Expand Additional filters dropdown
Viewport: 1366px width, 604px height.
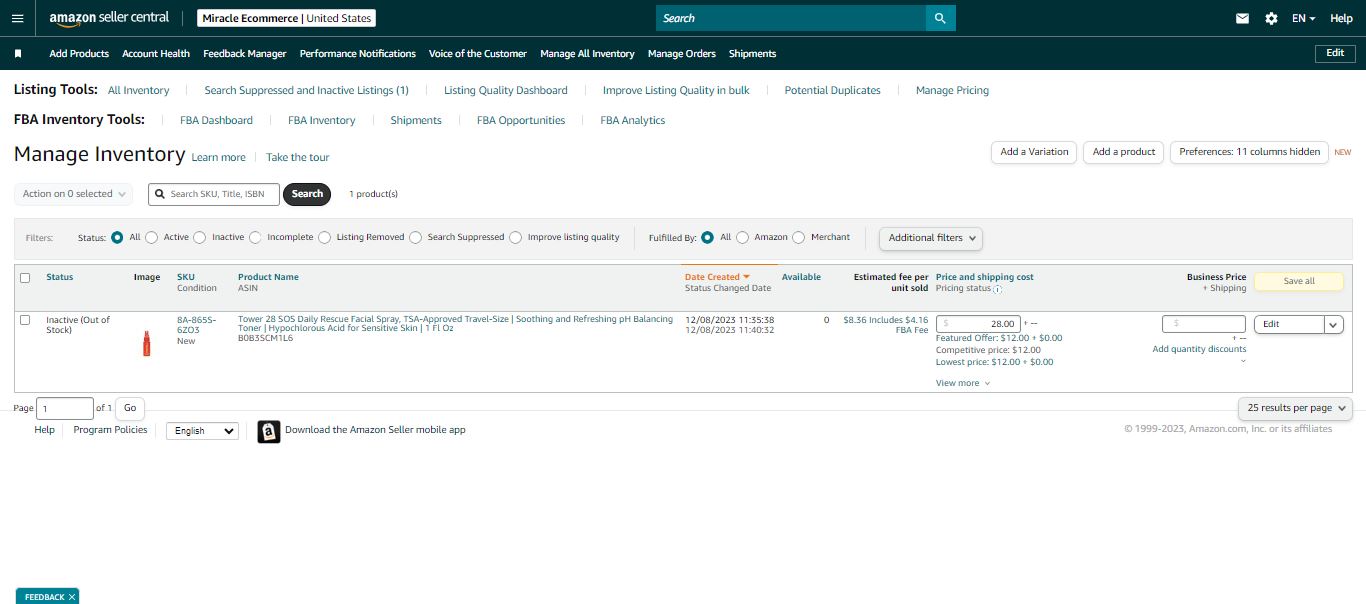pyautogui.click(x=931, y=238)
